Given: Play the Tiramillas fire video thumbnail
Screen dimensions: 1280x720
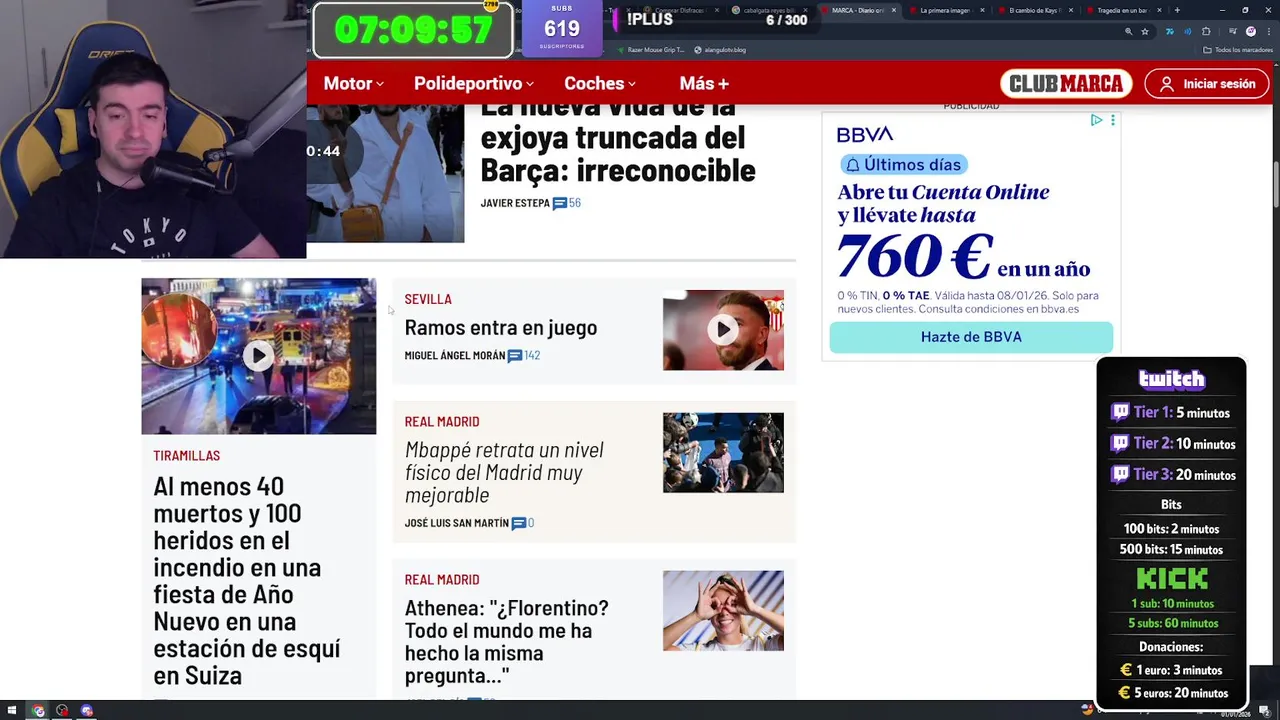Looking at the screenshot, I should point(258,356).
